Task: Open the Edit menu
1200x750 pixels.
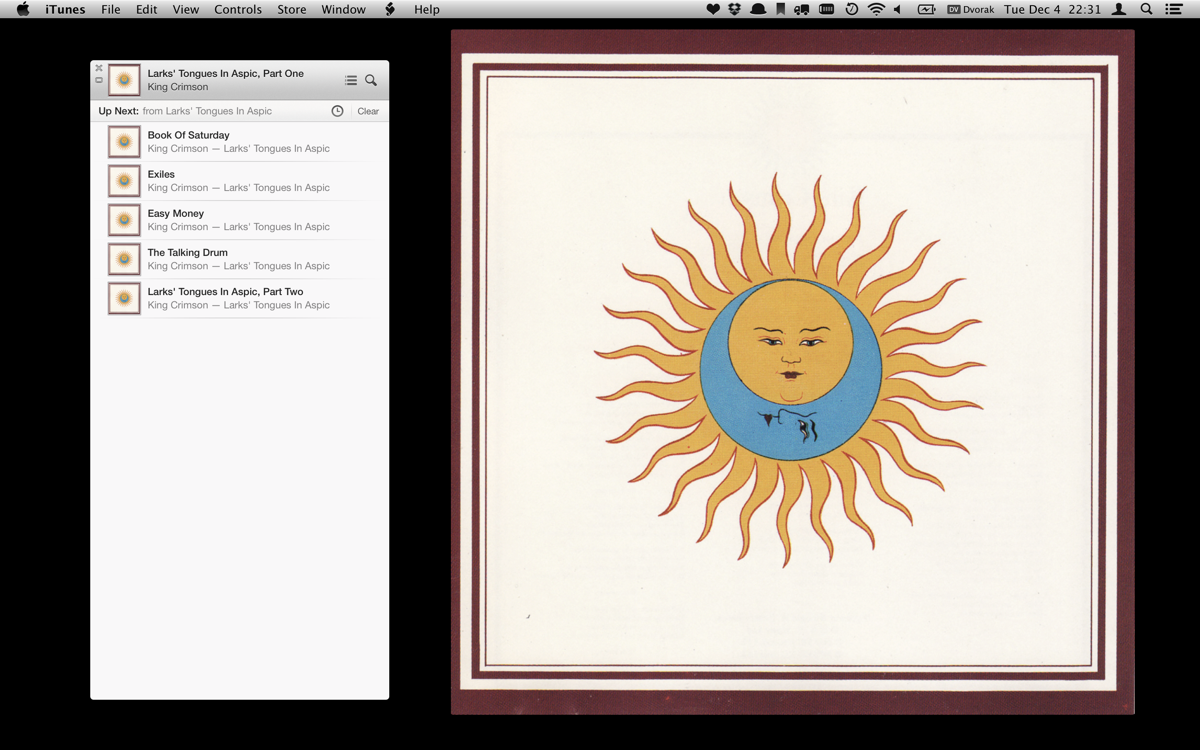Action: [x=147, y=9]
